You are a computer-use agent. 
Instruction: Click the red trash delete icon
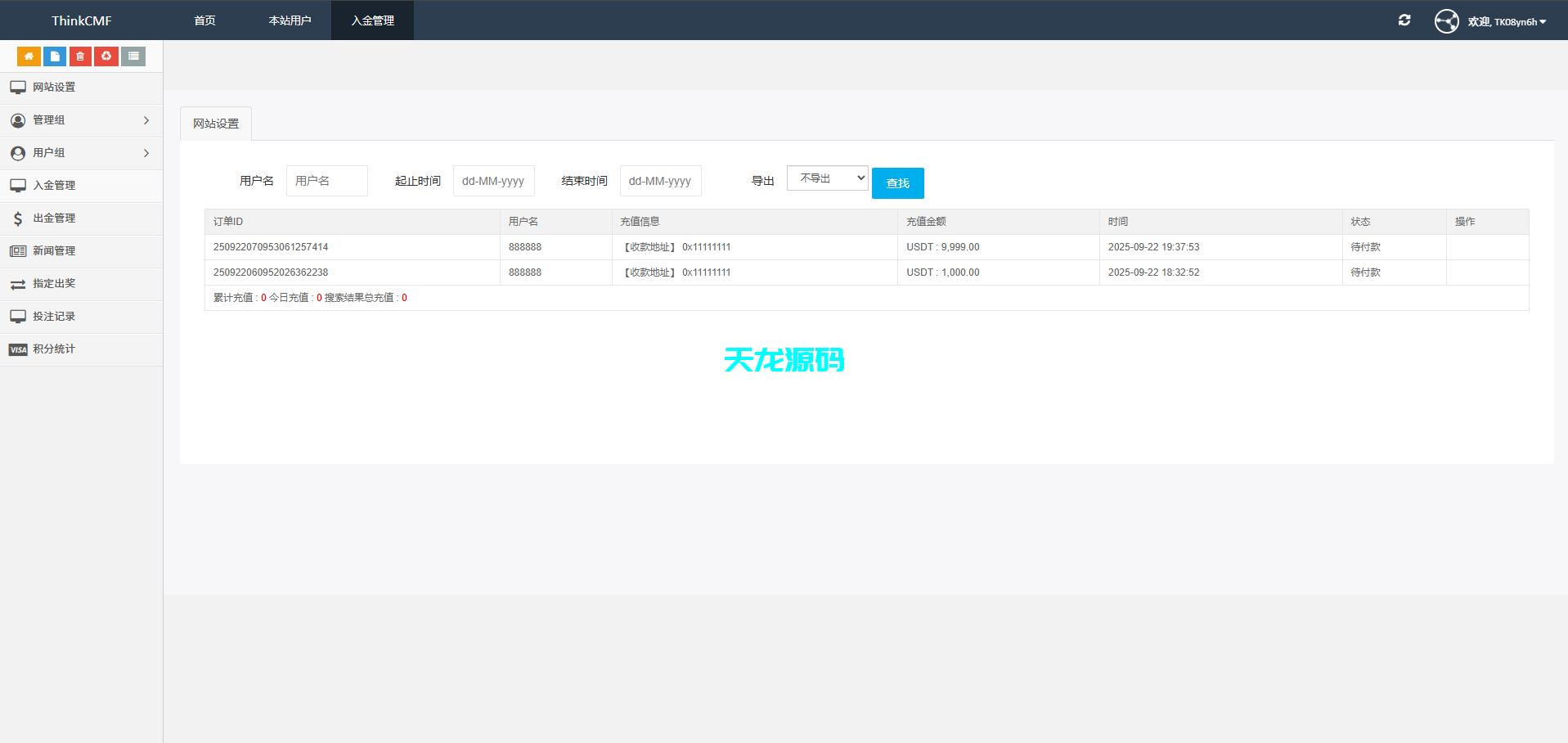79,56
